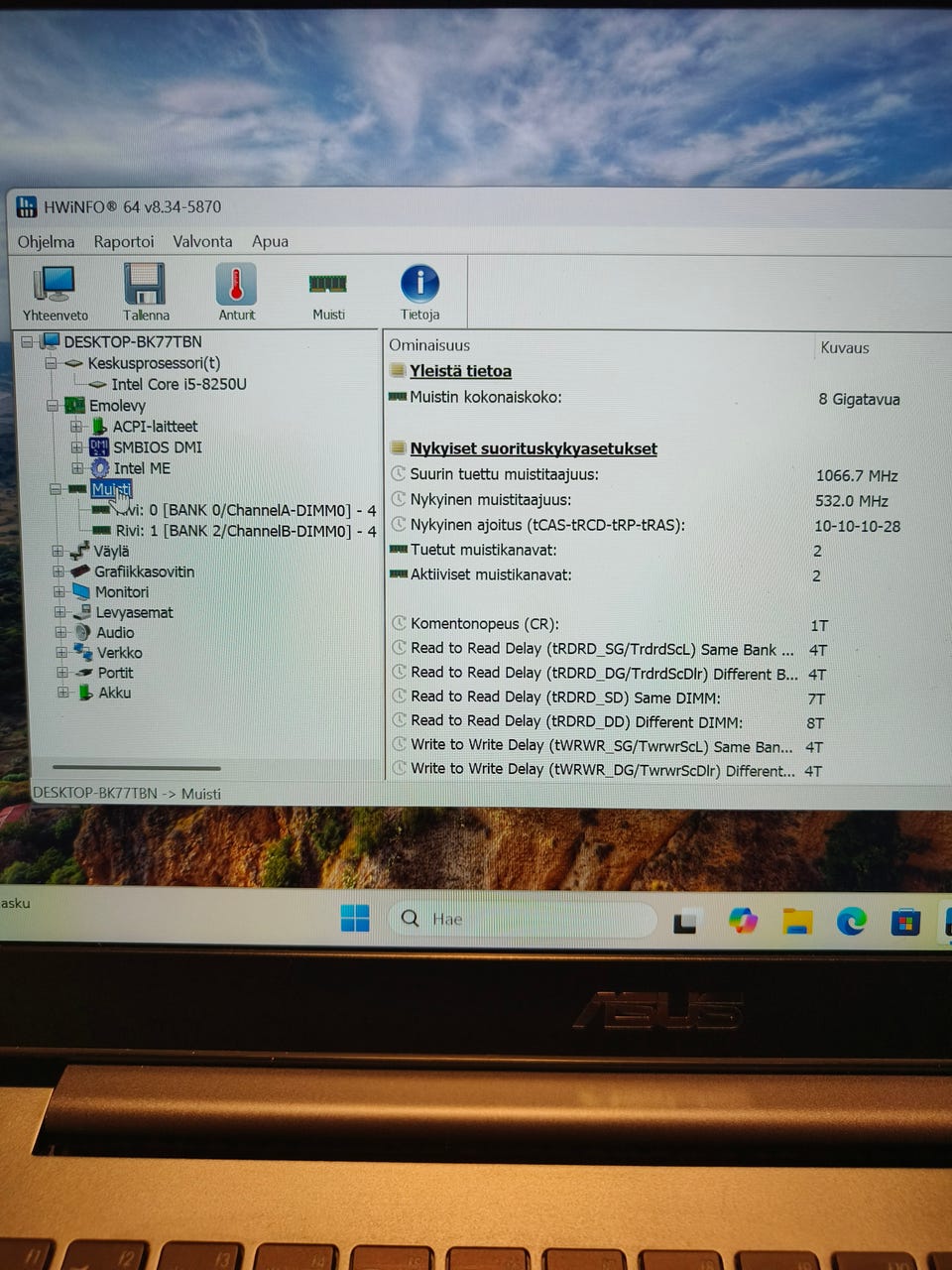
Task: Open the Apua menu
Action: click(270, 241)
